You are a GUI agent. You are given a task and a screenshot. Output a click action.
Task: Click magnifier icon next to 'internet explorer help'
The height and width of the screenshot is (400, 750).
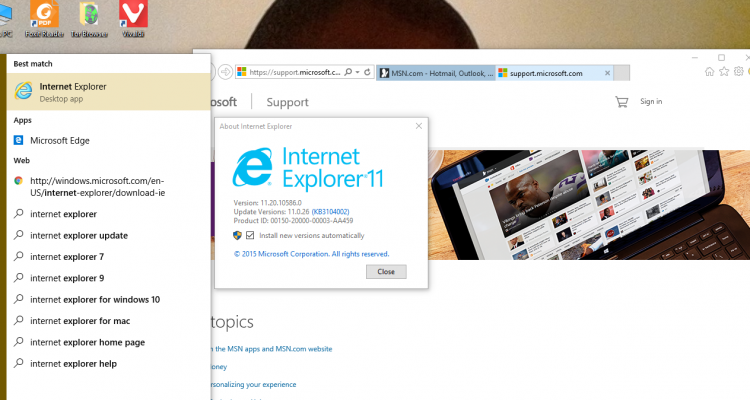point(18,363)
